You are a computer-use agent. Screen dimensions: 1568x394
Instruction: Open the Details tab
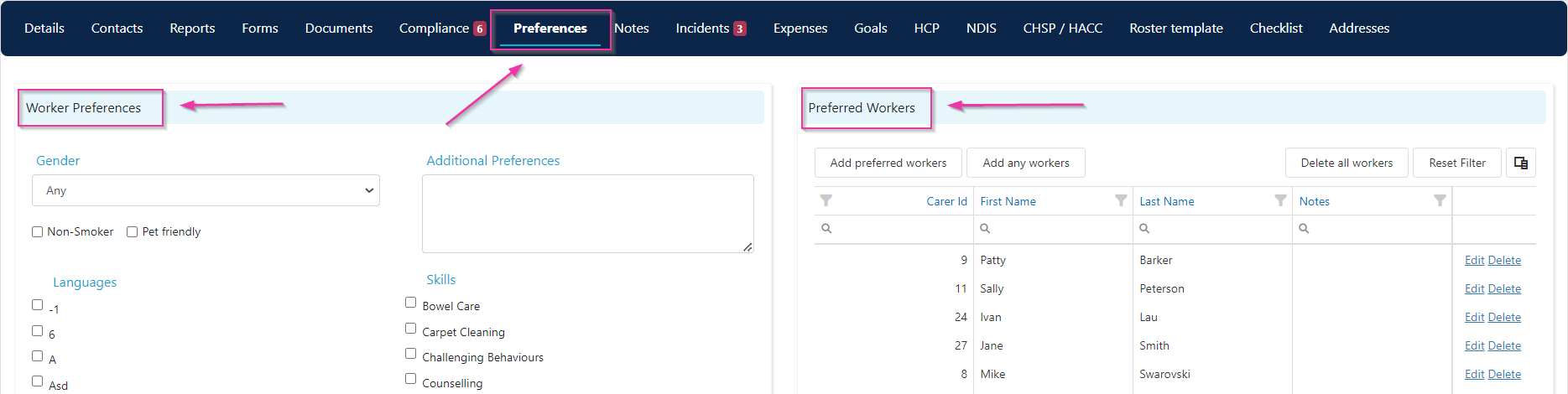tap(44, 29)
